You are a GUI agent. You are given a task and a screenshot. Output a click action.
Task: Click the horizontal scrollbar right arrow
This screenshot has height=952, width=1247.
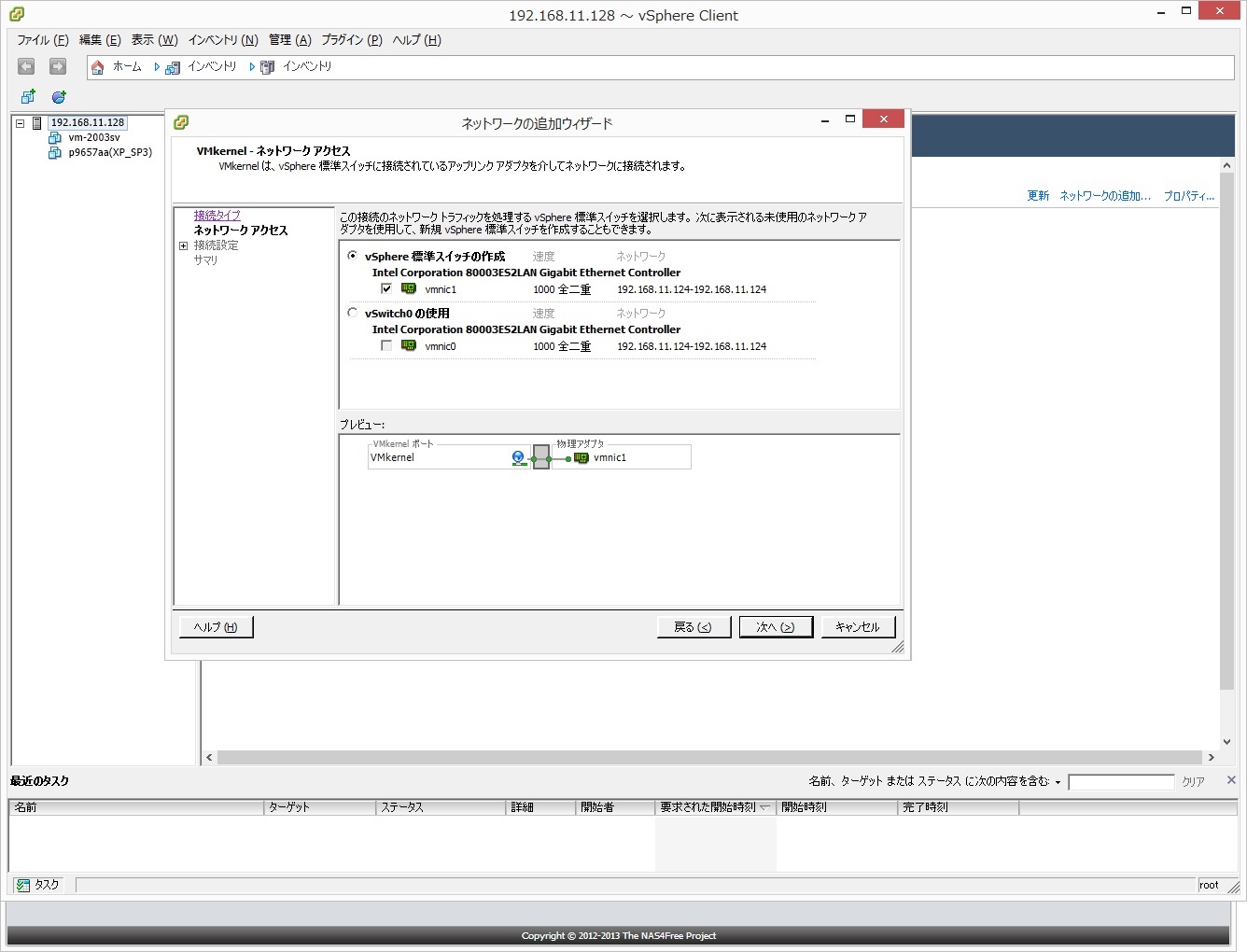(1212, 758)
